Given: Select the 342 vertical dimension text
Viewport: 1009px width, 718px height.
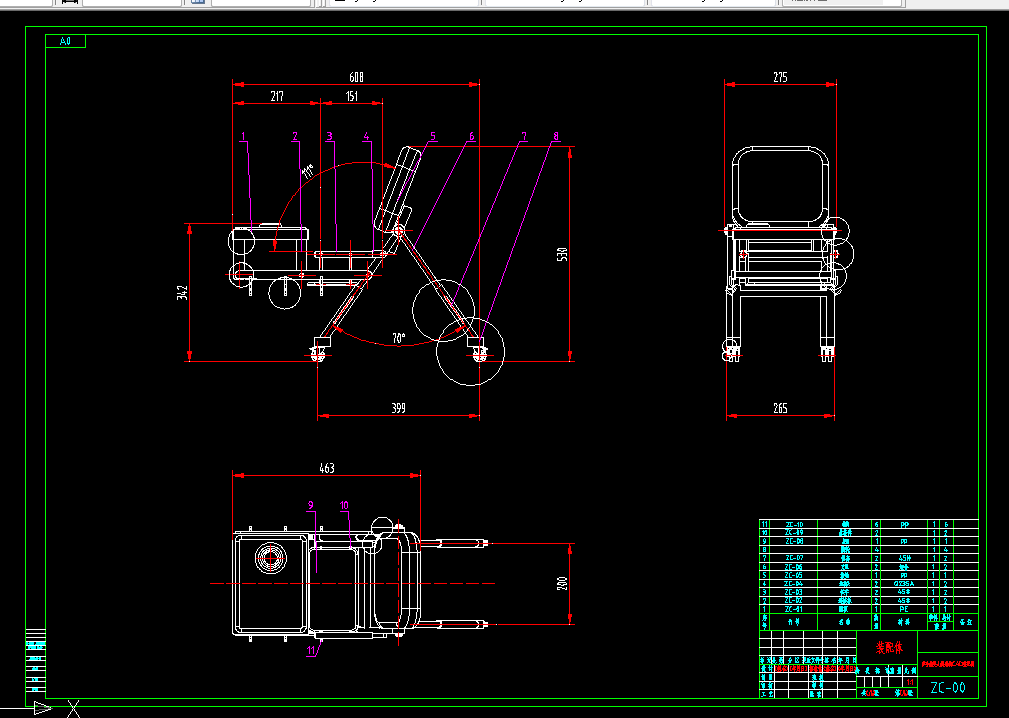Looking at the screenshot, I should pos(183,293).
